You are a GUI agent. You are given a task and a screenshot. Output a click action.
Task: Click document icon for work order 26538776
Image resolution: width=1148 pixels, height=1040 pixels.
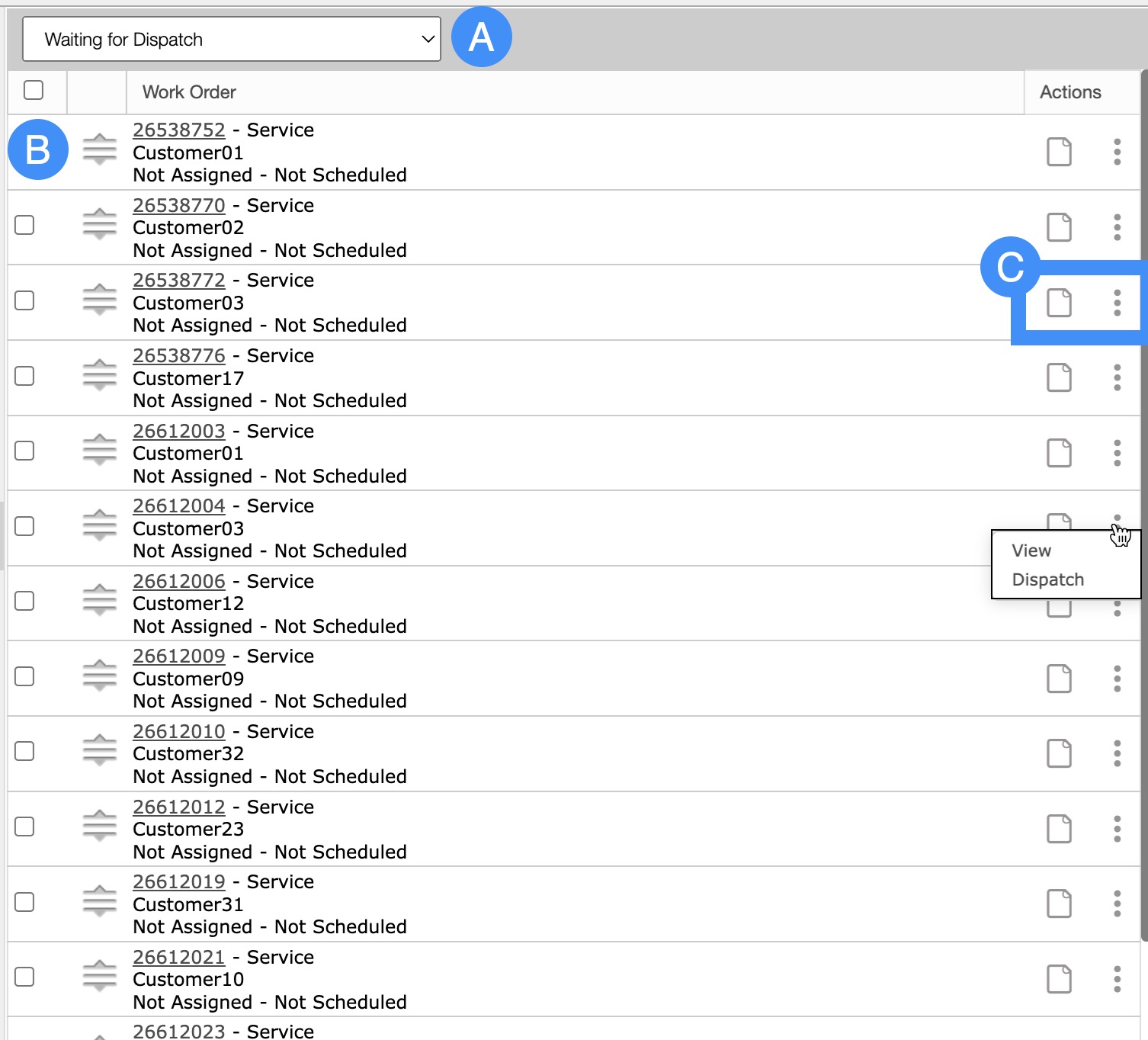point(1059,377)
